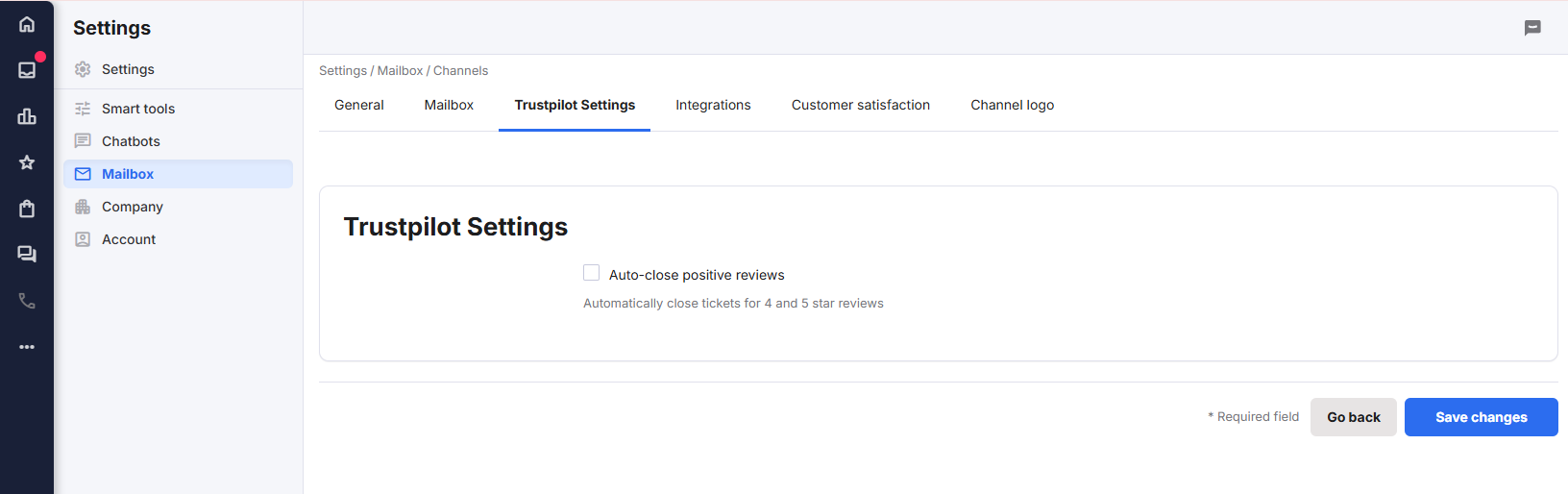Click the '* Required field' note
The height and width of the screenshot is (494, 1568).
point(1253,417)
